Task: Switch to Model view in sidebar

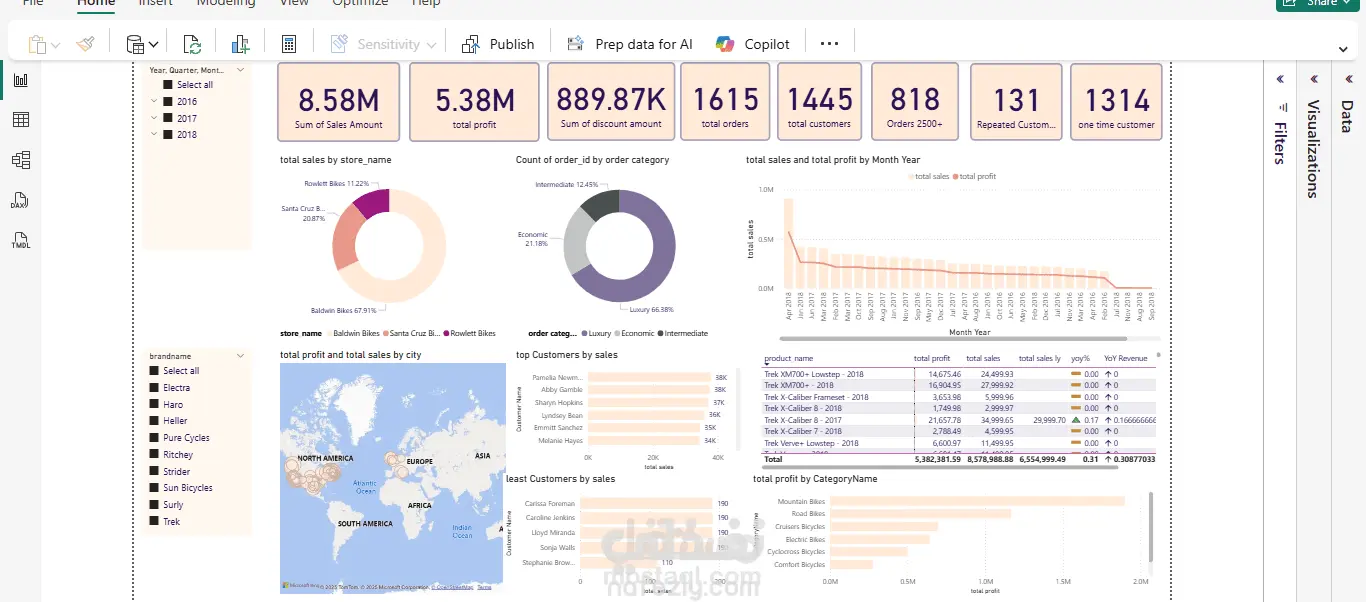Action: click(20, 160)
